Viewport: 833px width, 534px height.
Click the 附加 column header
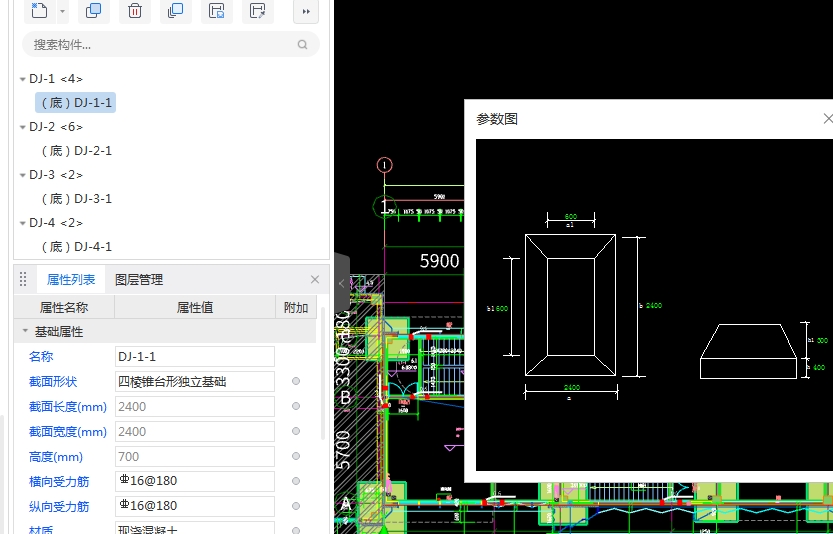pyautogui.click(x=296, y=307)
